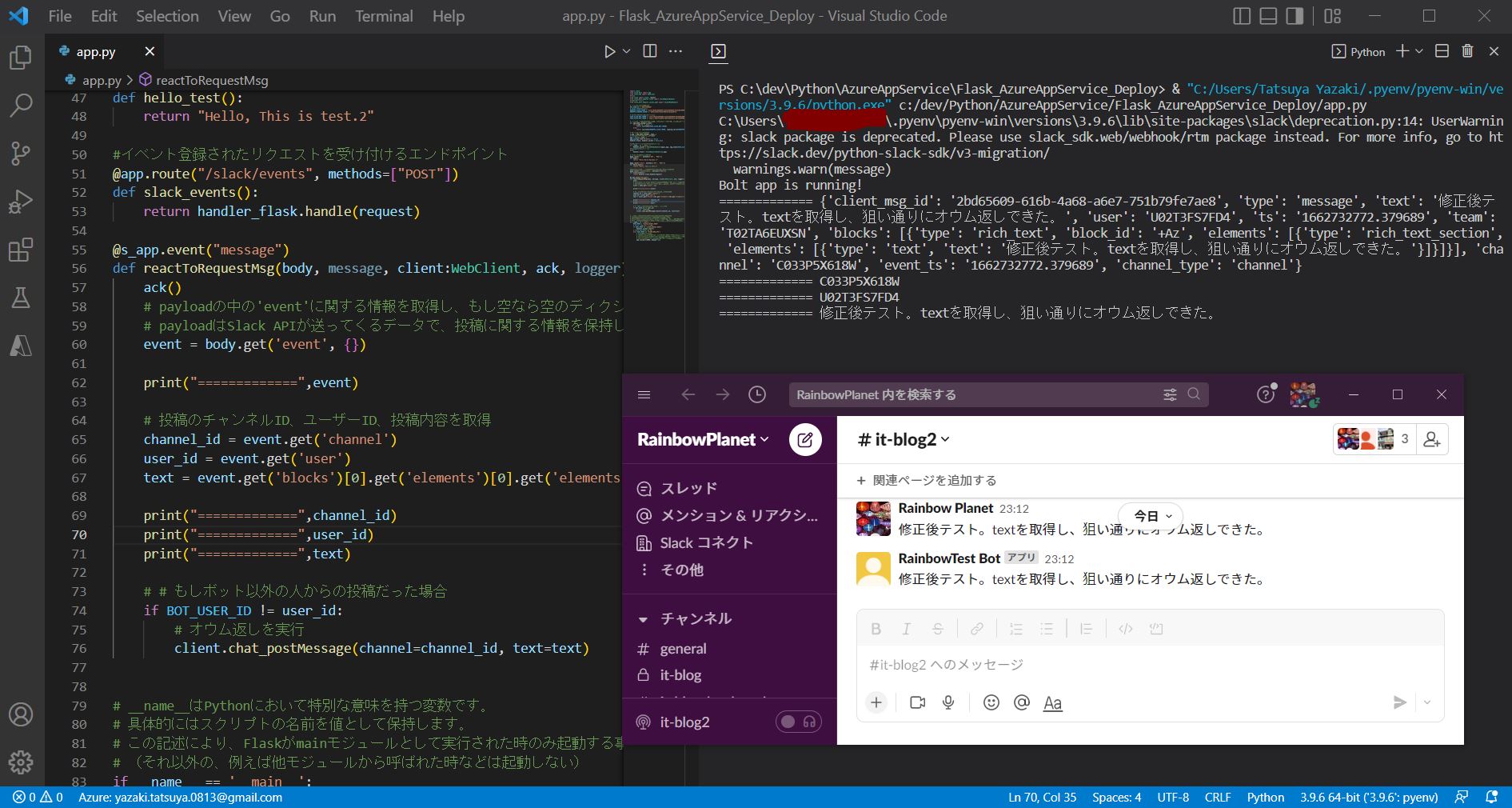Toggle the Aa formatting toolbar visibility
Image resolution: width=1512 pixels, height=808 pixels.
point(1052,702)
